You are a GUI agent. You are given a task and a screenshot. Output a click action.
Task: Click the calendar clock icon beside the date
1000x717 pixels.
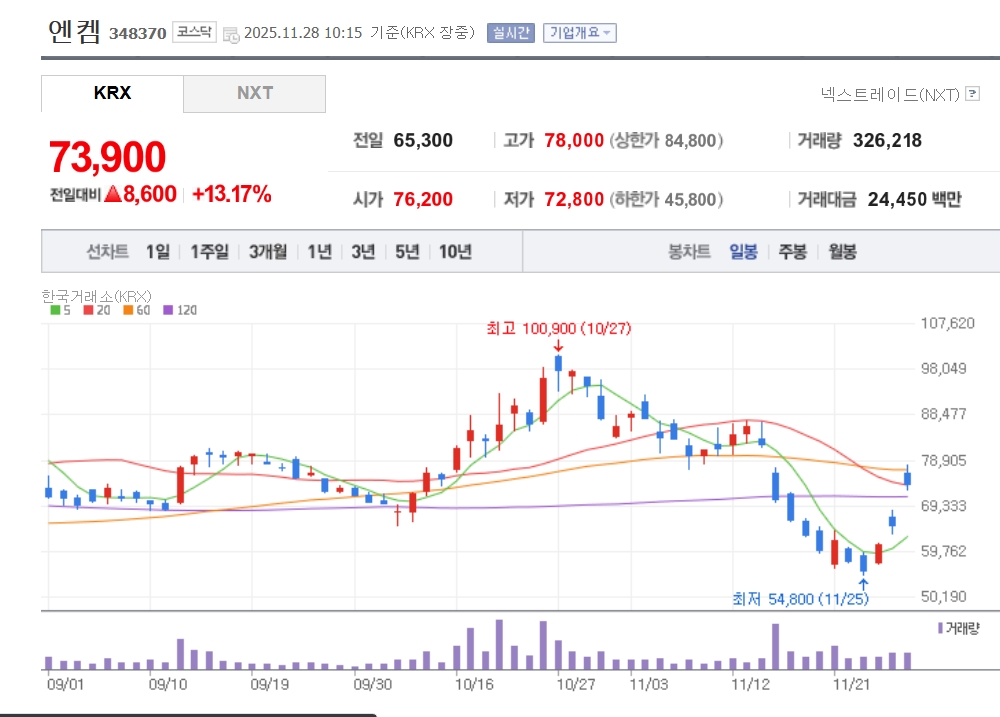tap(231, 34)
